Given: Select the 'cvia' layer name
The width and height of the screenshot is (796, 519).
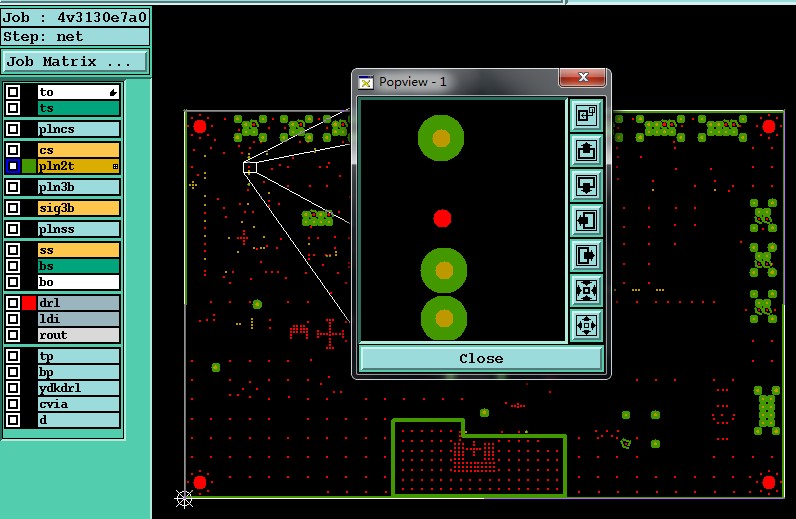Looking at the screenshot, I should 79,404.
